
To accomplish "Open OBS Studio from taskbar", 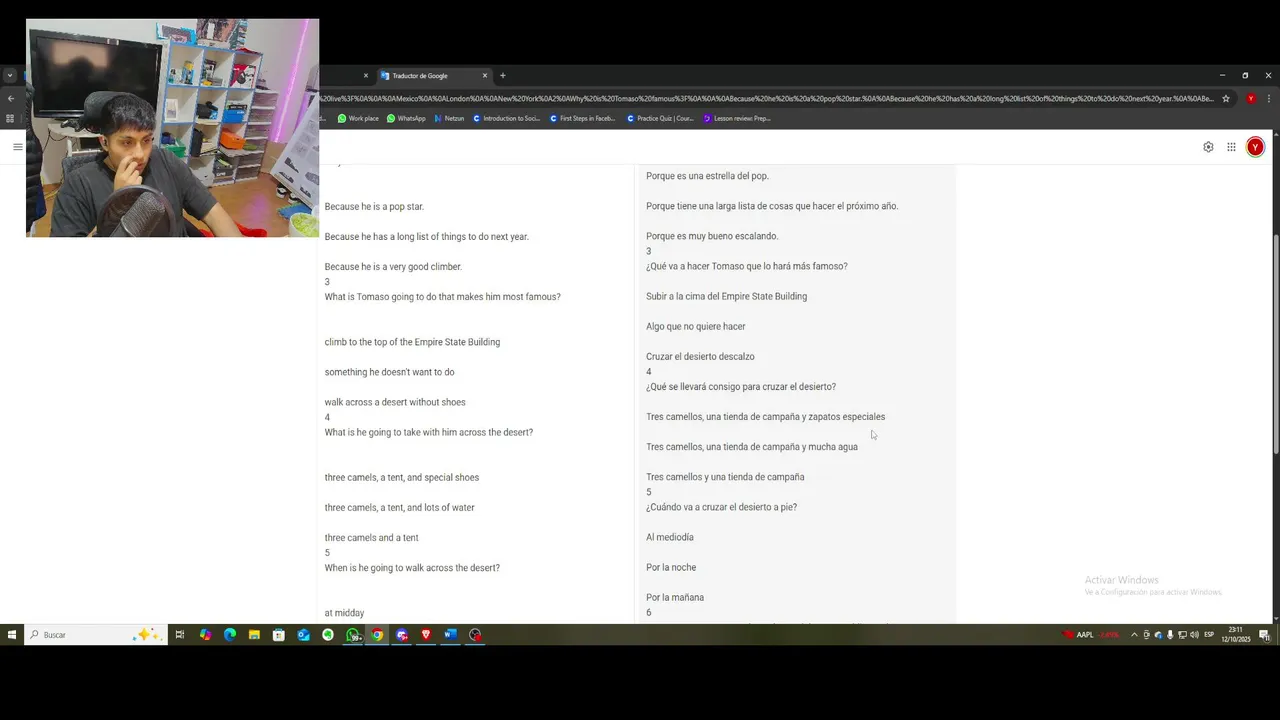I will pyautogui.click(x=475, y=635).
